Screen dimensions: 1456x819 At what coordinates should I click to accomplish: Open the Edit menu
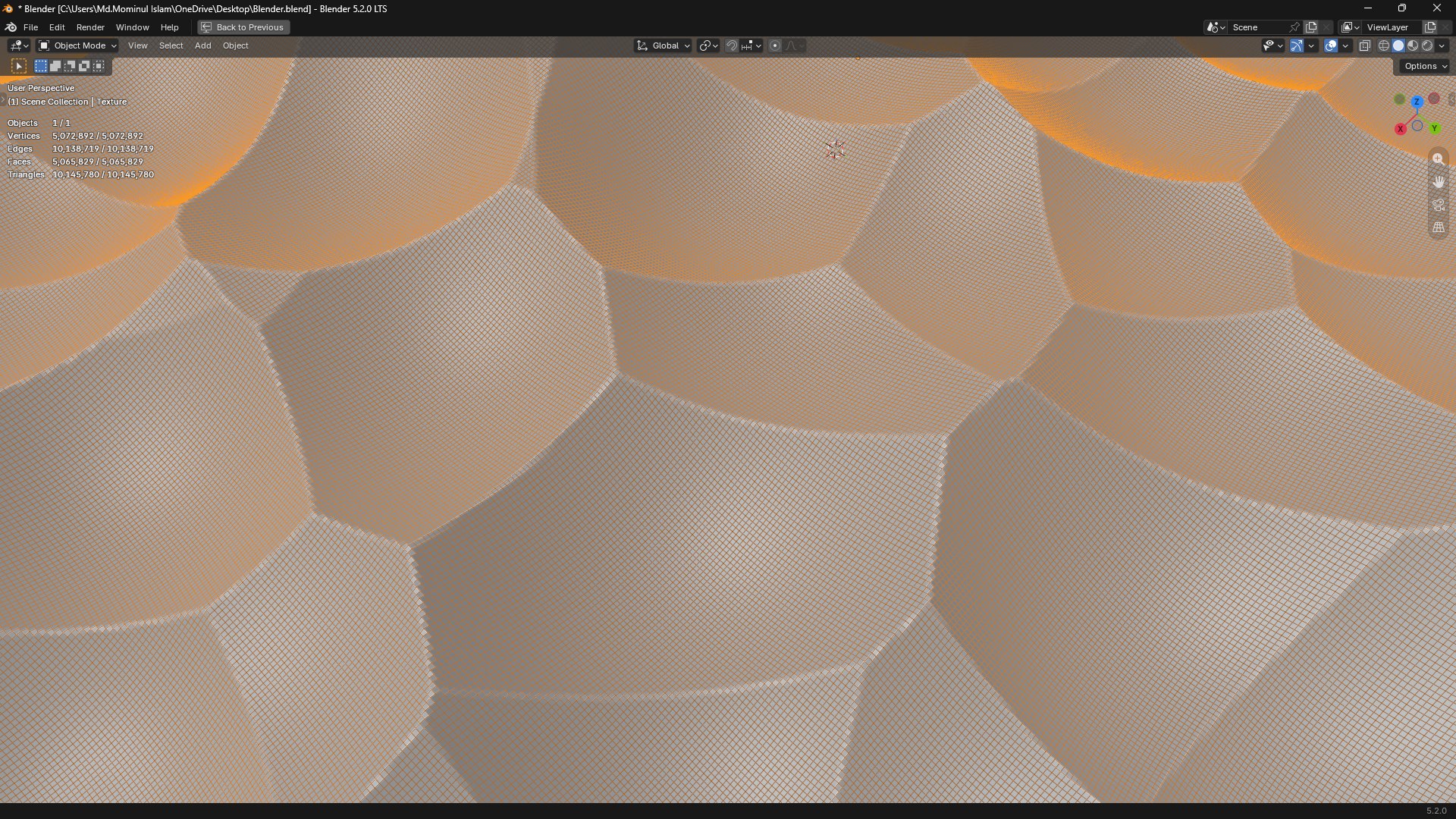coord(57,27)
